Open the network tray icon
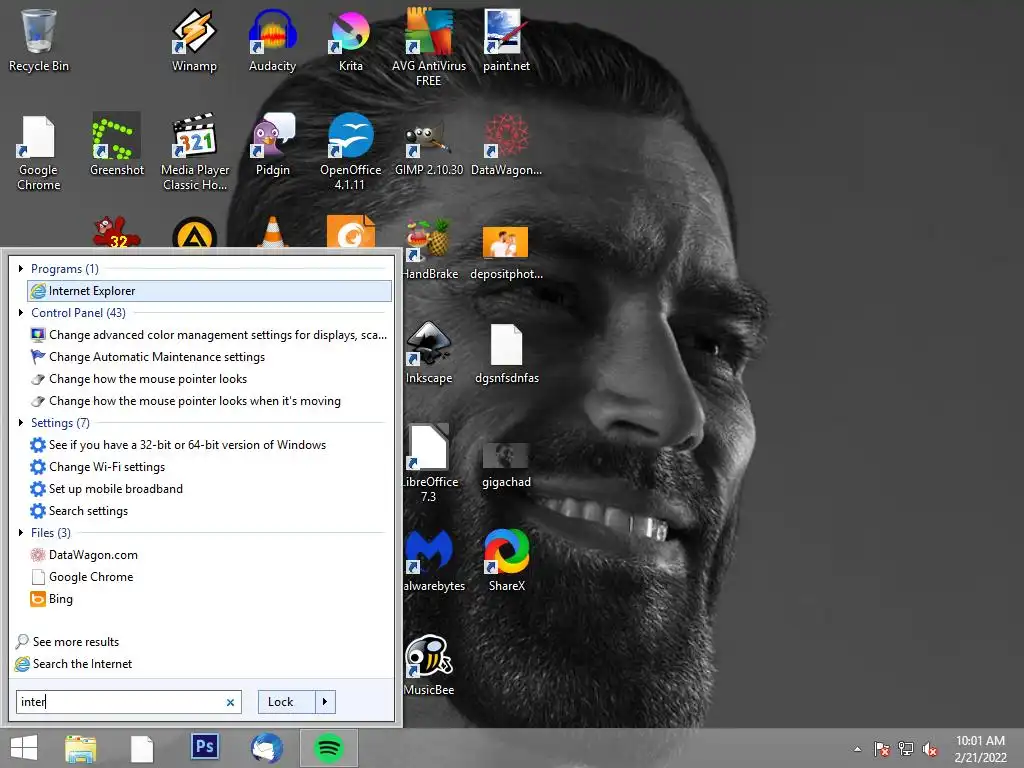The image size is (1024, 768). [x=906, y=749]
